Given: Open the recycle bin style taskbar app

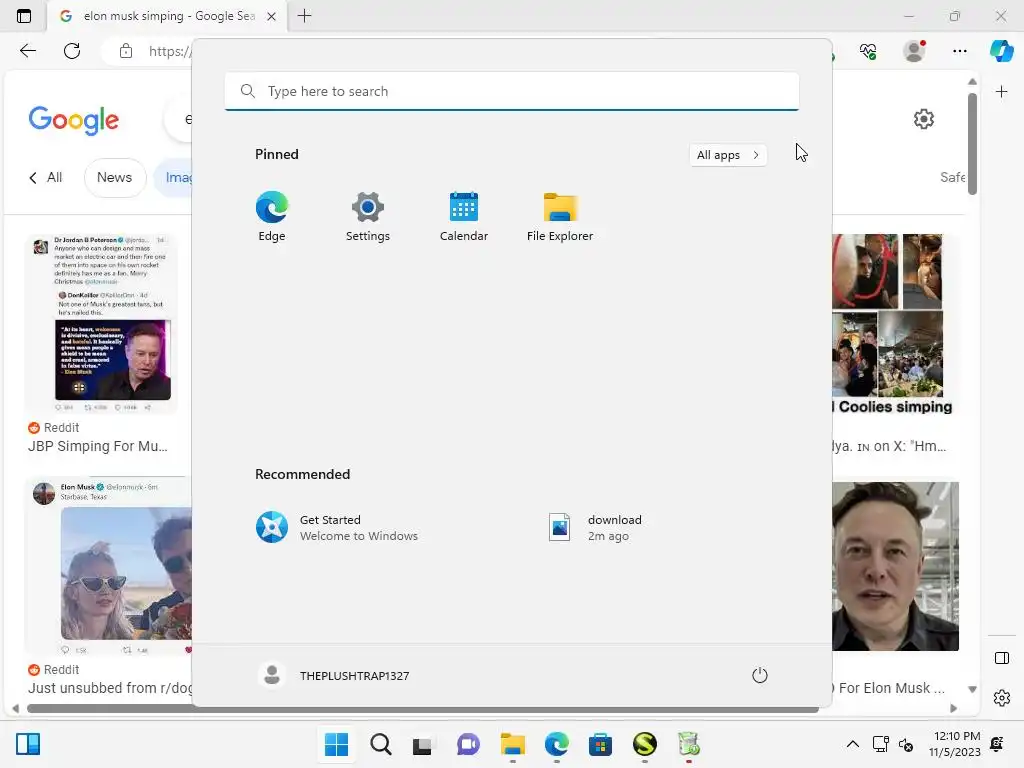Looking at the screenshot, I should (x=688, y=744).
